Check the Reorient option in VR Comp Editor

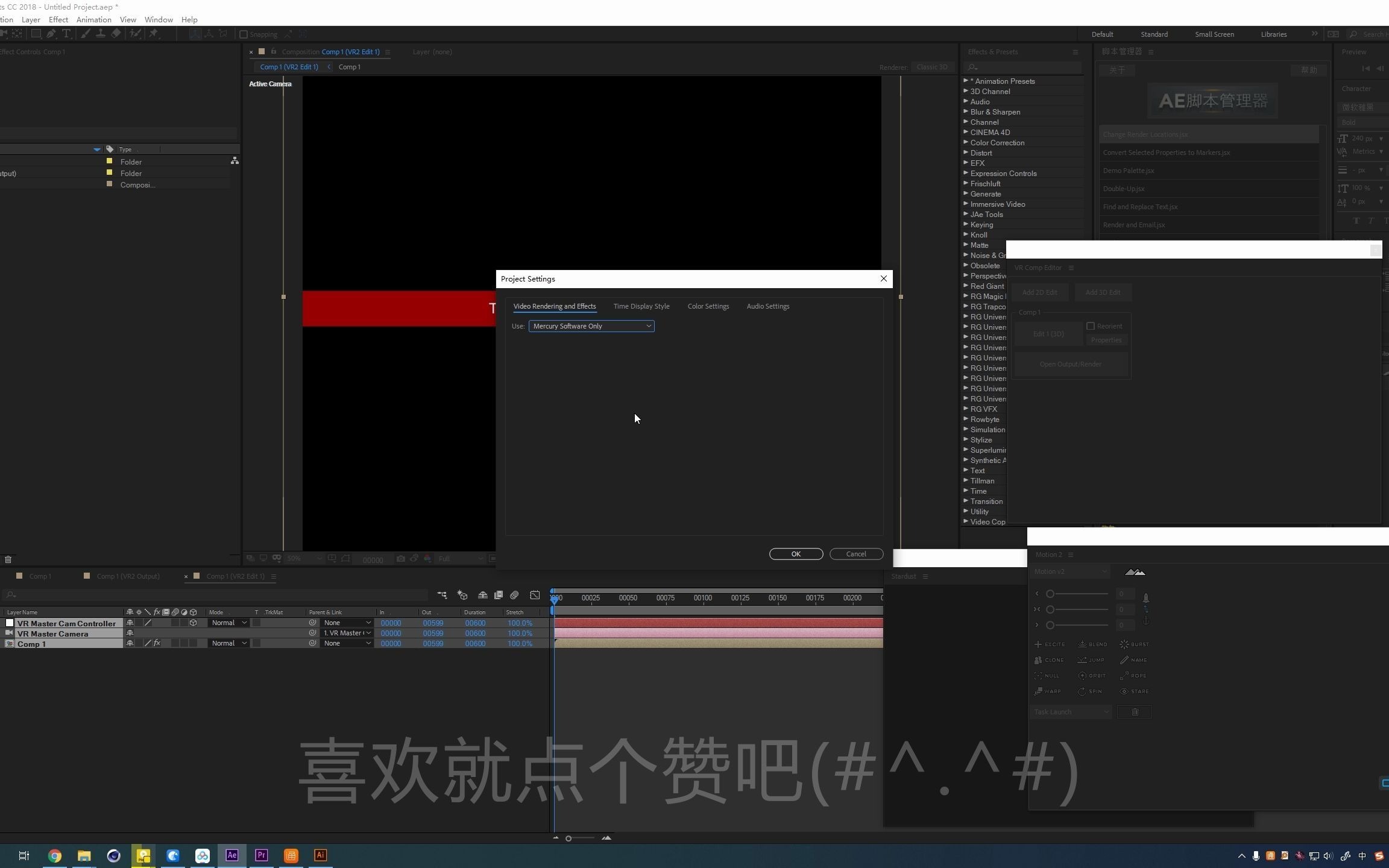click(x=1090, y=325)
